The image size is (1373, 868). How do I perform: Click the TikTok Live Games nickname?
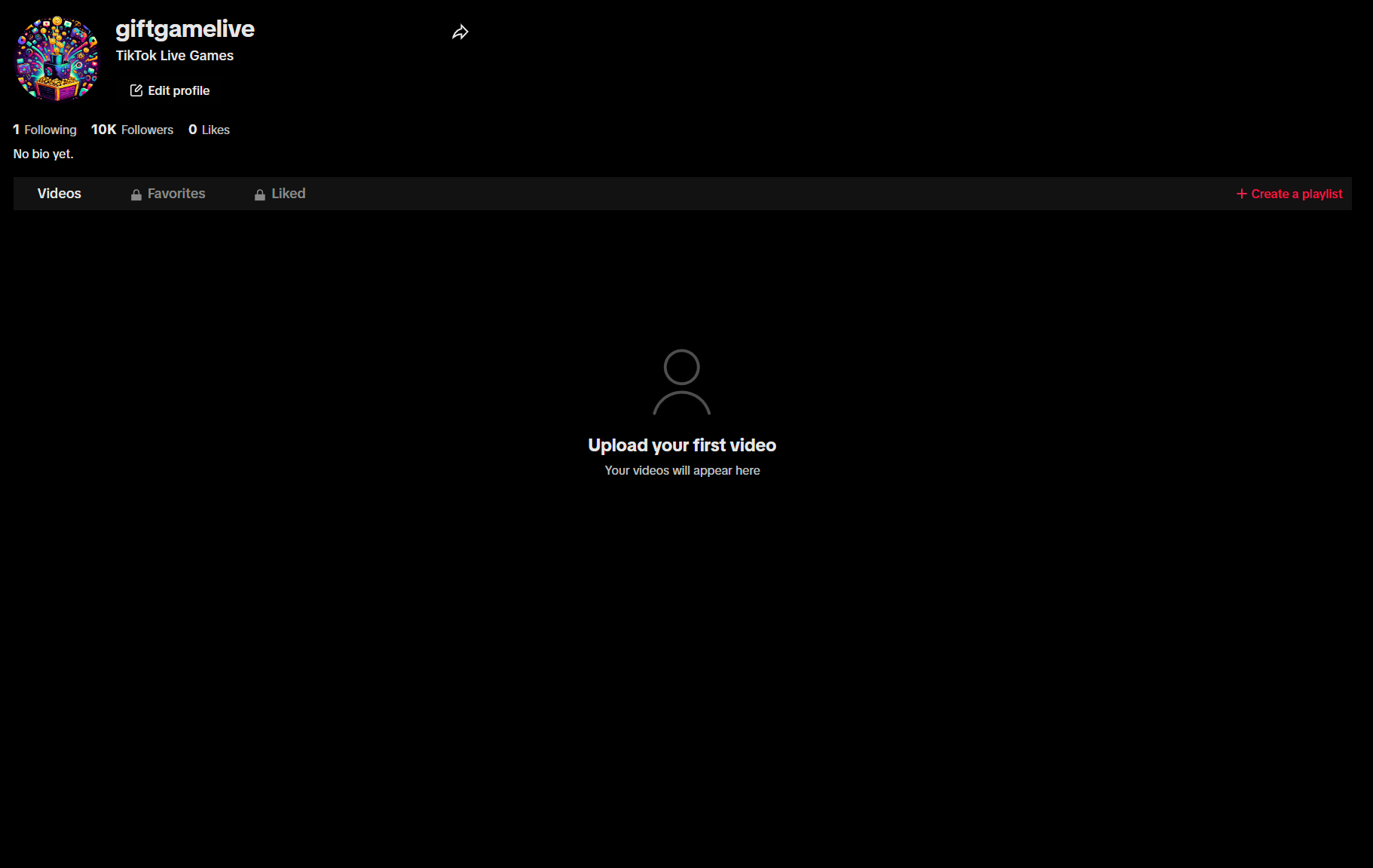[x=175, y=56]
